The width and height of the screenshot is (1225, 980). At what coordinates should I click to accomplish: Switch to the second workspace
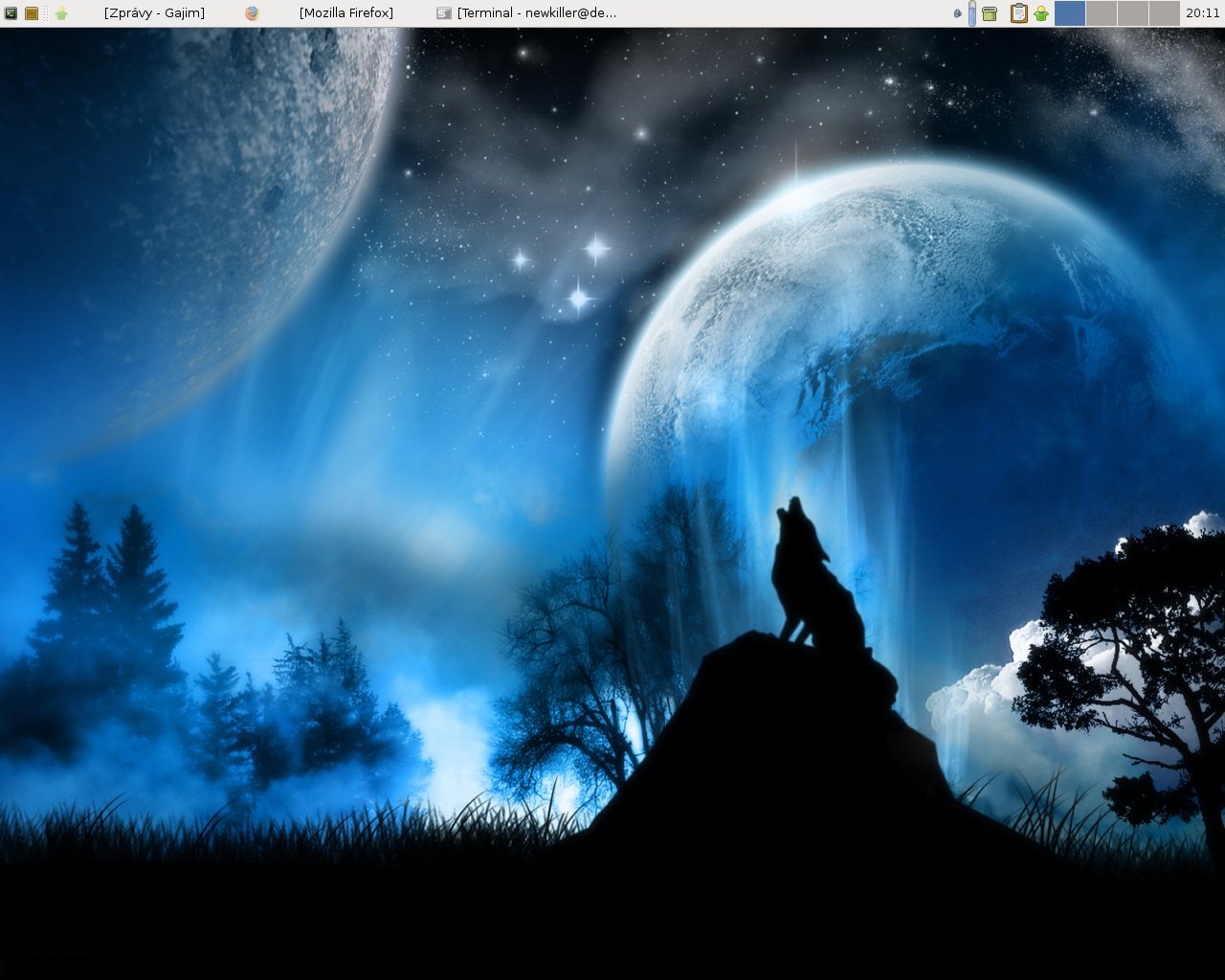(x=1102, y=13)
